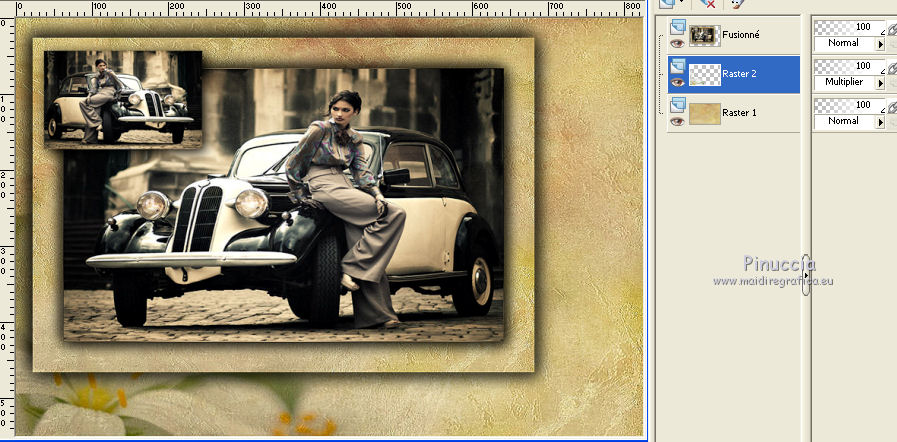This screenshot has height=442, width=897.
Task: Select the Raster 2 layer thumbnail
Action: click(x=704, y=74)
